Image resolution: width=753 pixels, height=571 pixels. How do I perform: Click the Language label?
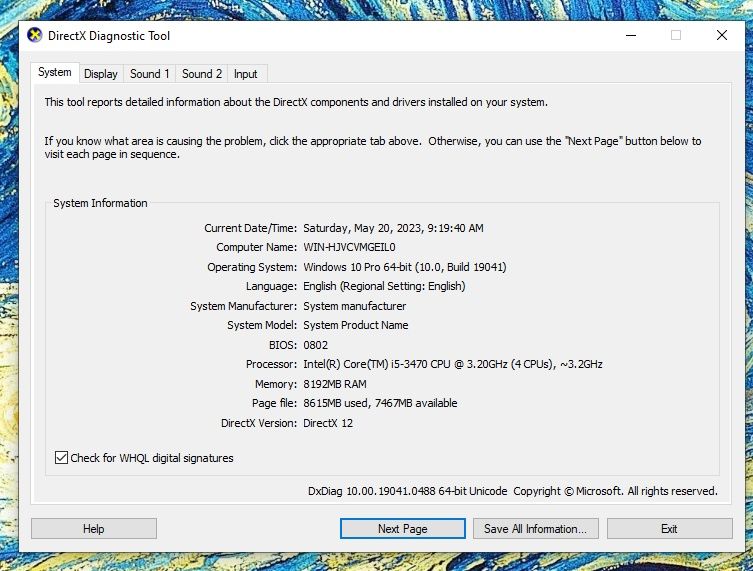271,286
